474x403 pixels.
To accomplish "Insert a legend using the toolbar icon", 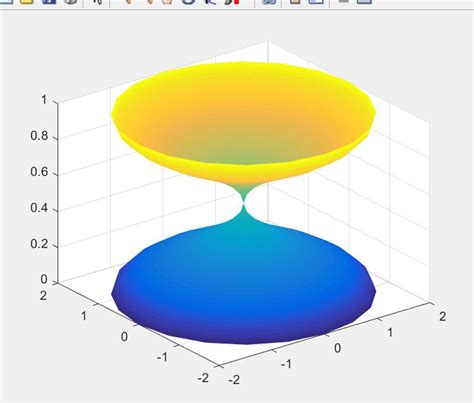I will tap(316, 1).
